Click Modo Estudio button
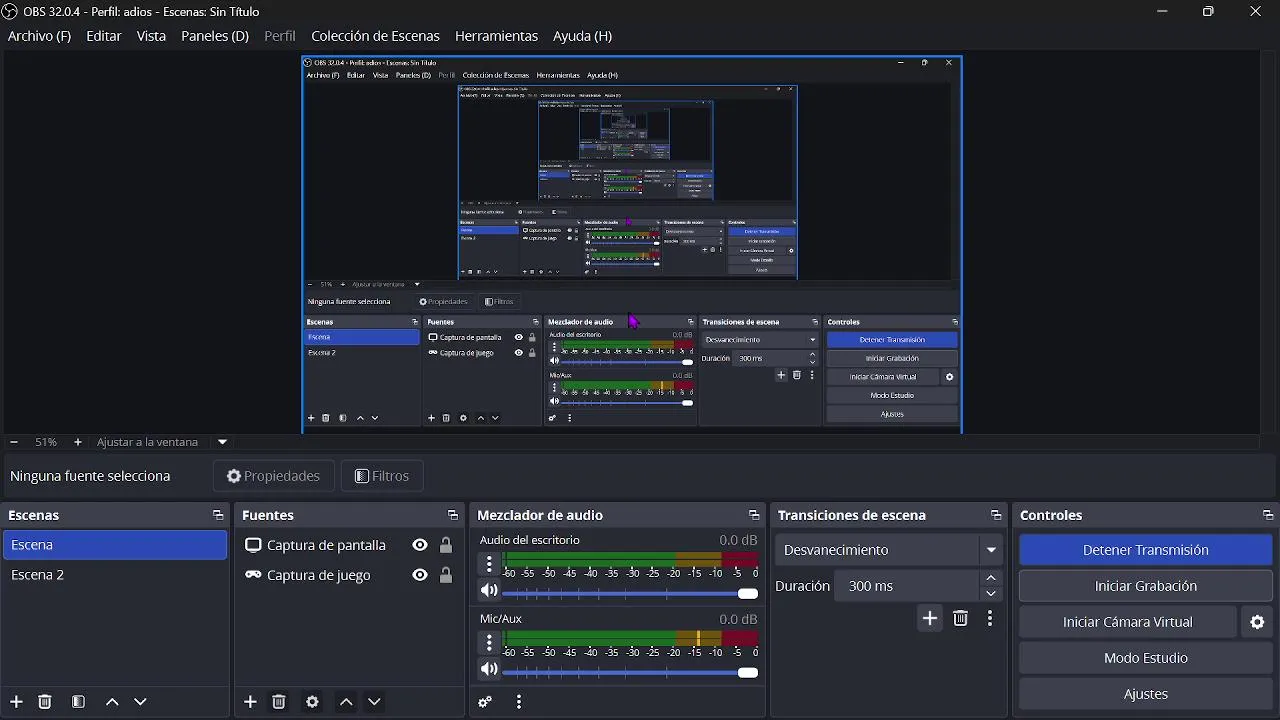This screenshot has width=1280, height=720. (x=1146, y=658)
